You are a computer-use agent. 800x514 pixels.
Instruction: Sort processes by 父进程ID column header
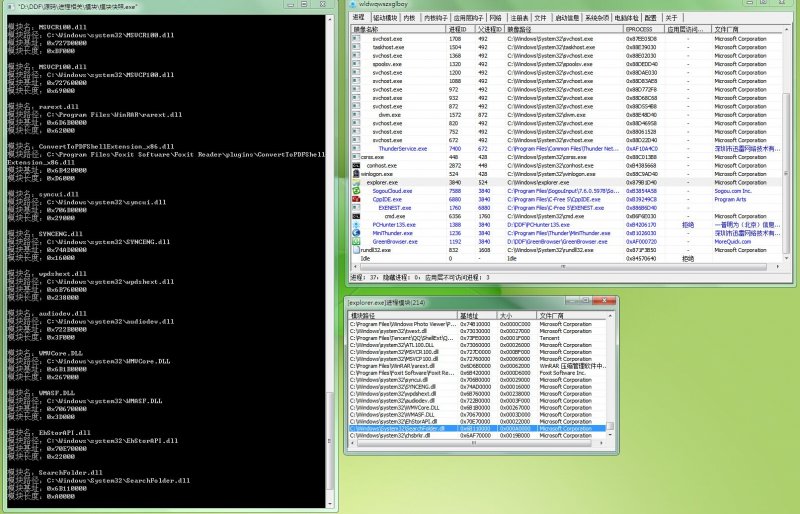point(490,30)
